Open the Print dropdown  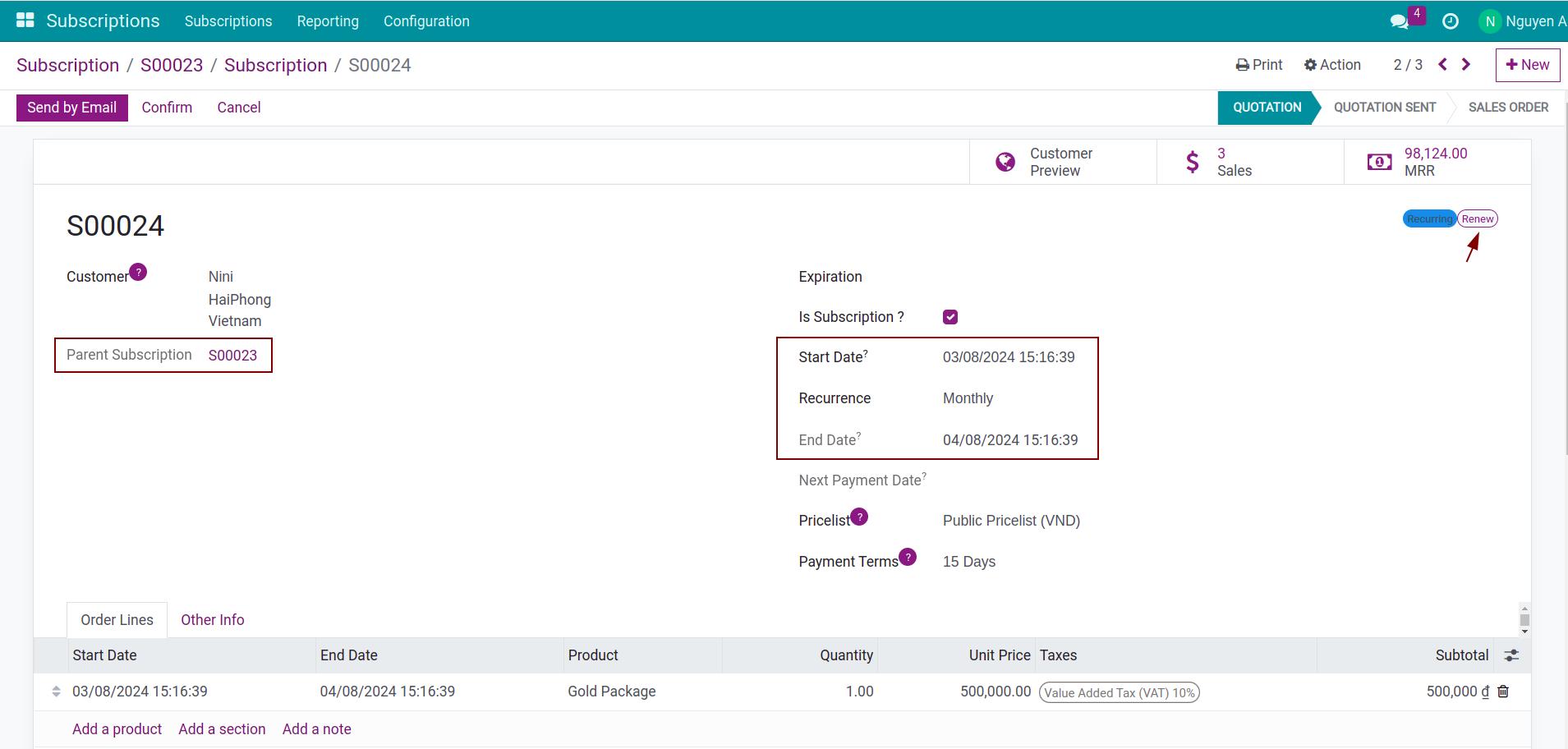tap(1259, 65)
